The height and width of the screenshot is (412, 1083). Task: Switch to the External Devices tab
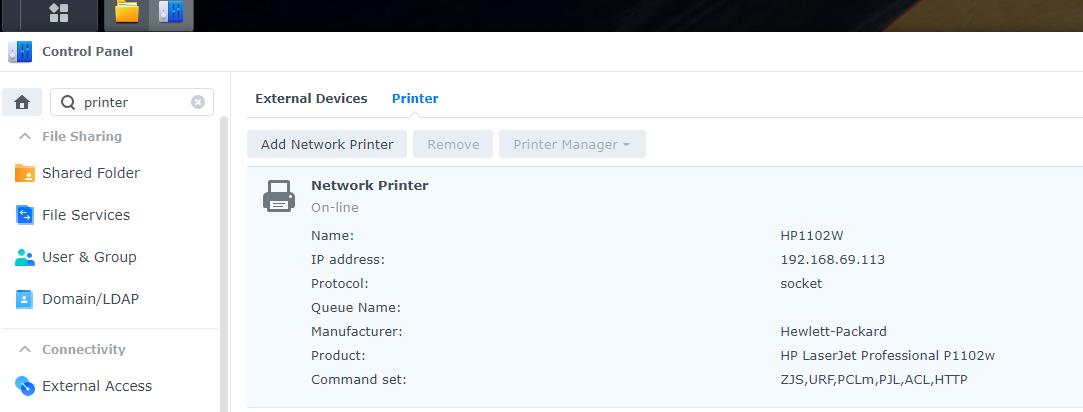click(x=311, y=99)
